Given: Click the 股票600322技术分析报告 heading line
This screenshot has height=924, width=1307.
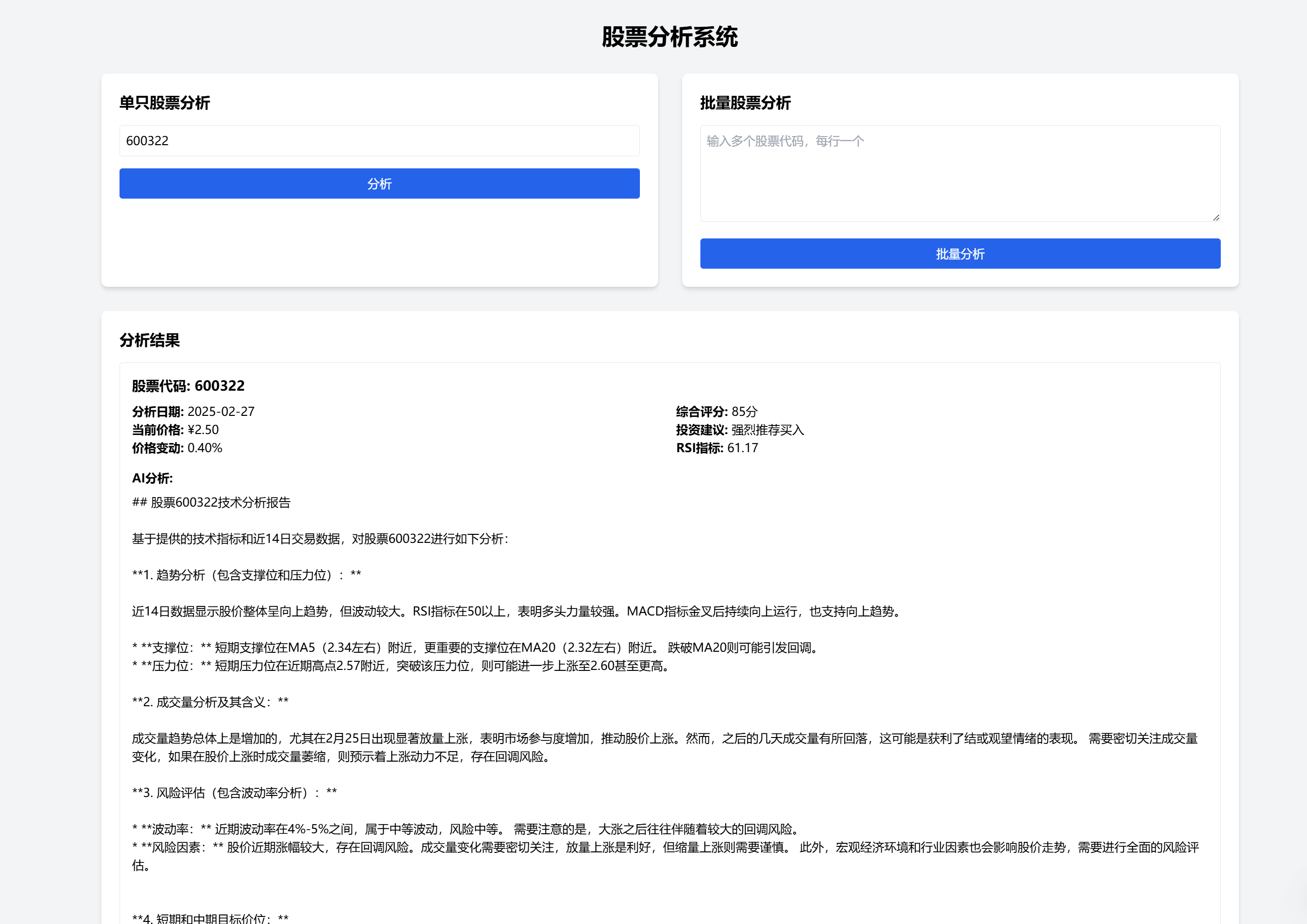Looking at the screenshot, I should point(211,503).
